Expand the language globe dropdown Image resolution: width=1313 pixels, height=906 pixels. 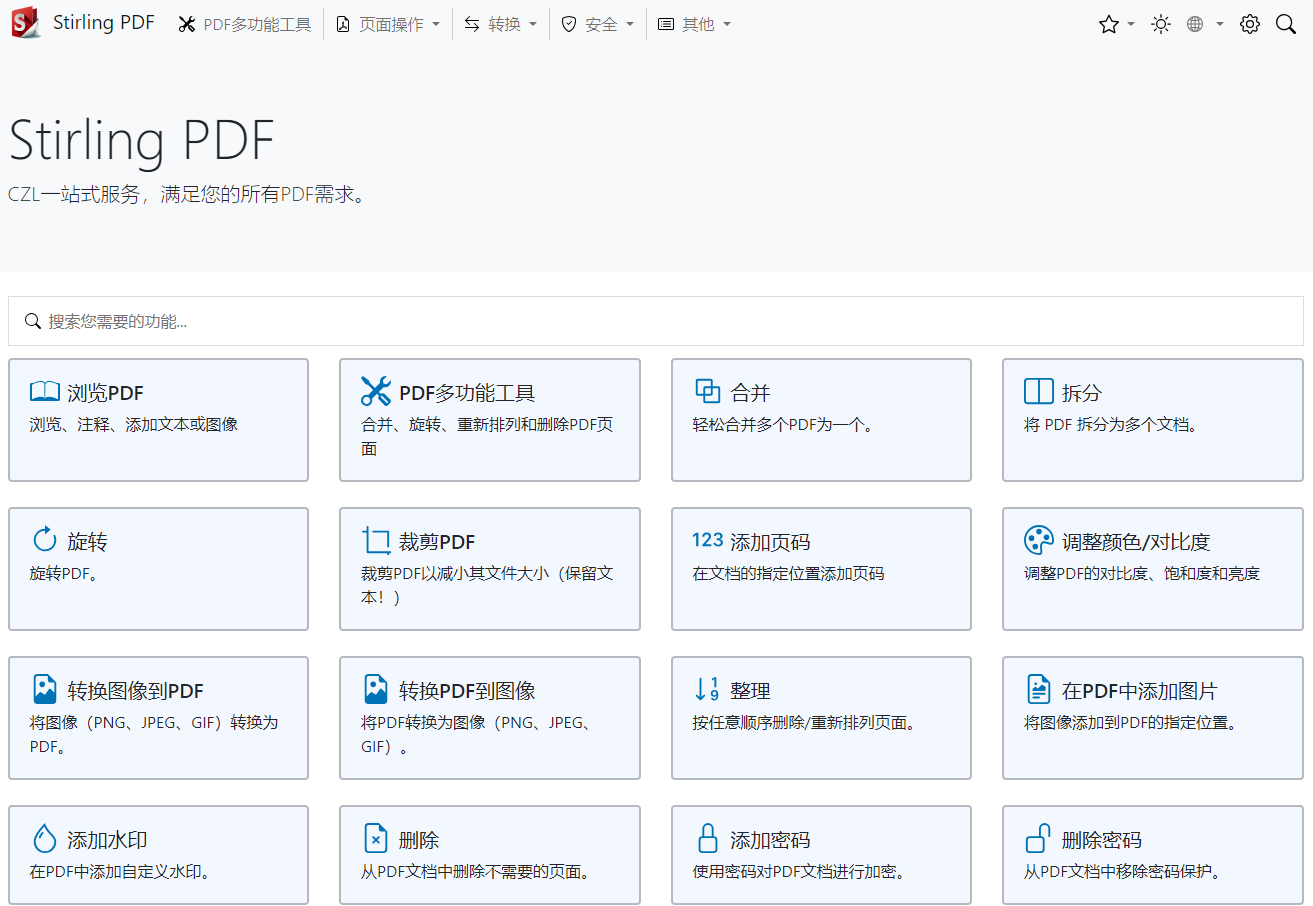click(x=1204, y=24)
